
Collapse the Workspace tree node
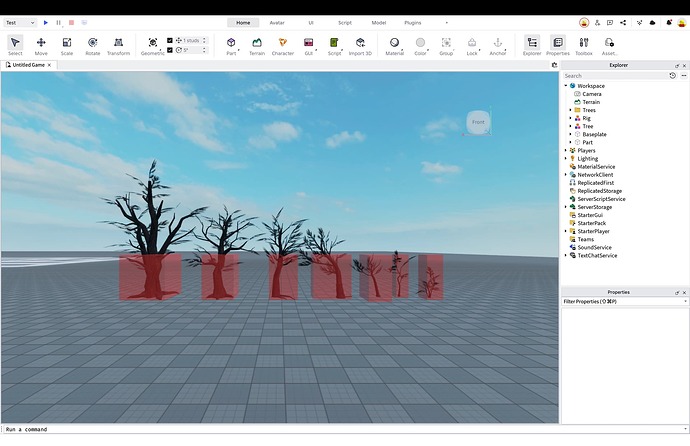[566, 86]
